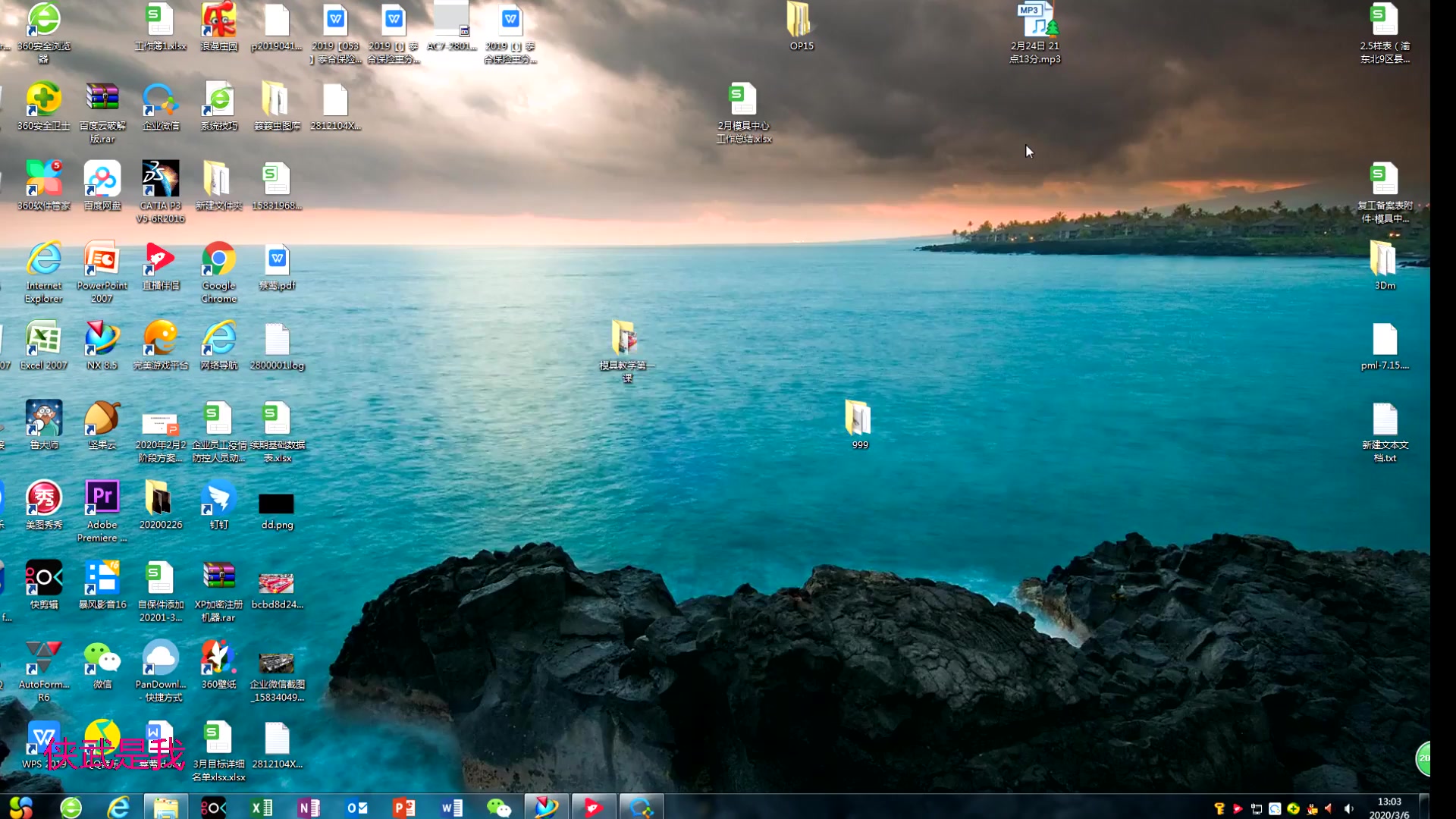The height and width of the screenshot is (819, 1456).
Task: Select the 菱菱.pdf document
Action: click(278, 266)
